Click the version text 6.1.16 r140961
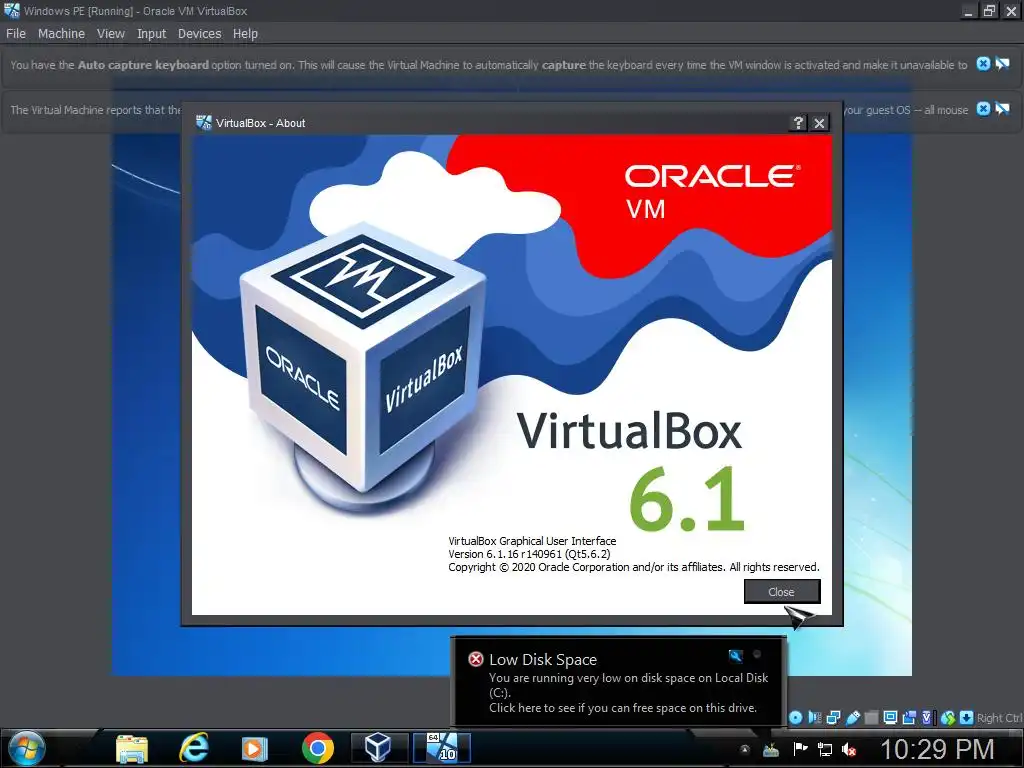The image size is (1024, 768). click(x=530, y=554)
